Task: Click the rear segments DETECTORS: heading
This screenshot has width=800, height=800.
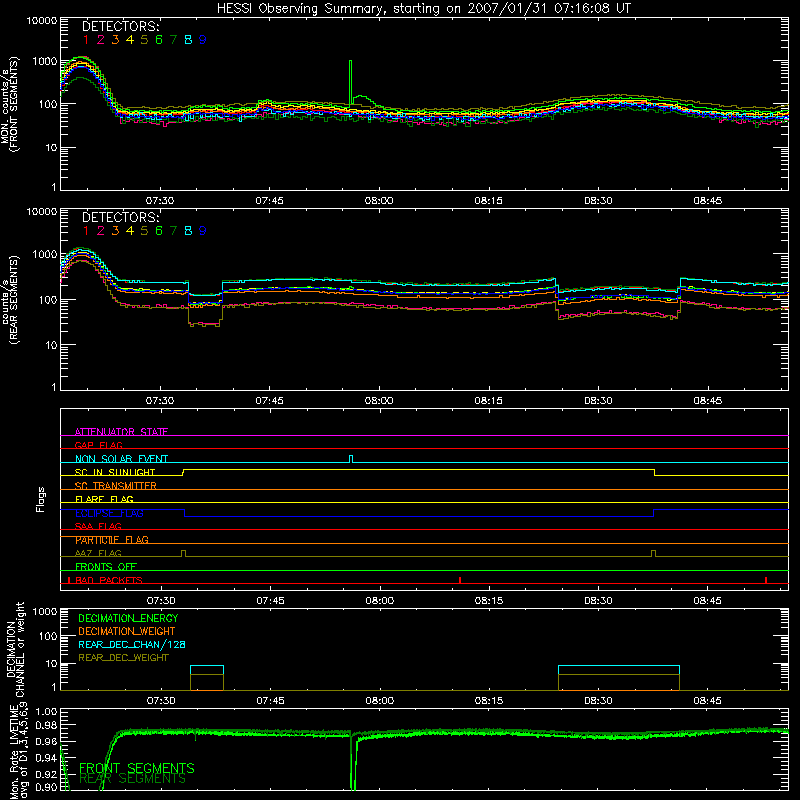Action: pos(121,217)
